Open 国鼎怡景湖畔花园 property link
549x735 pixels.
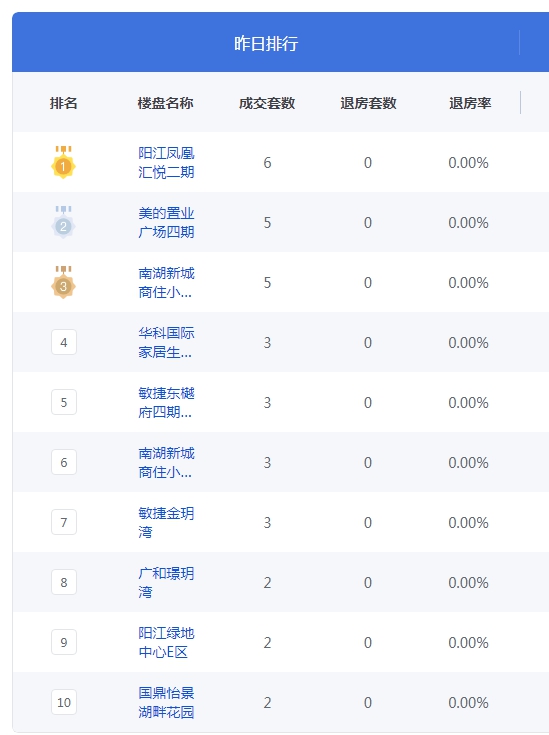(x=166, y=703)
